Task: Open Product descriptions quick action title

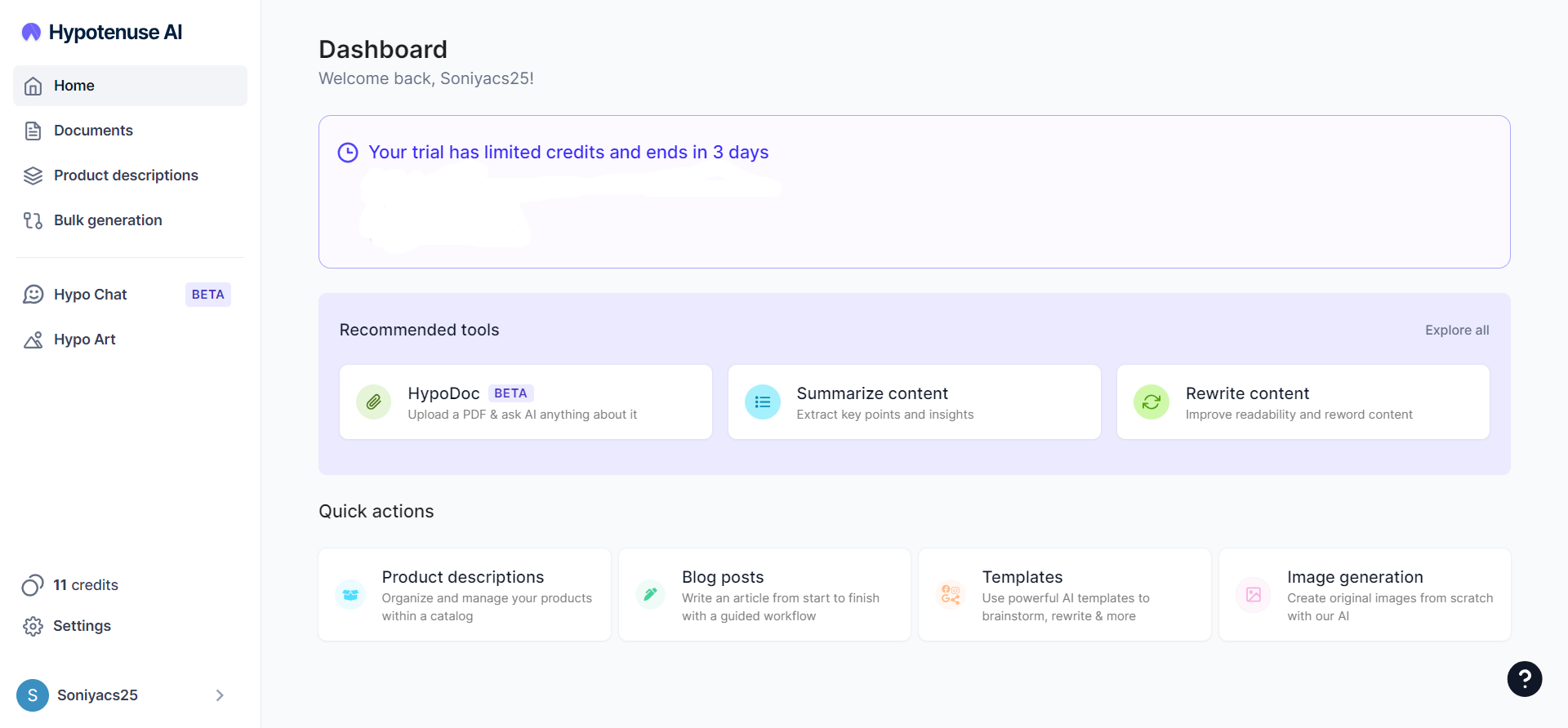Action: [462, 577]
